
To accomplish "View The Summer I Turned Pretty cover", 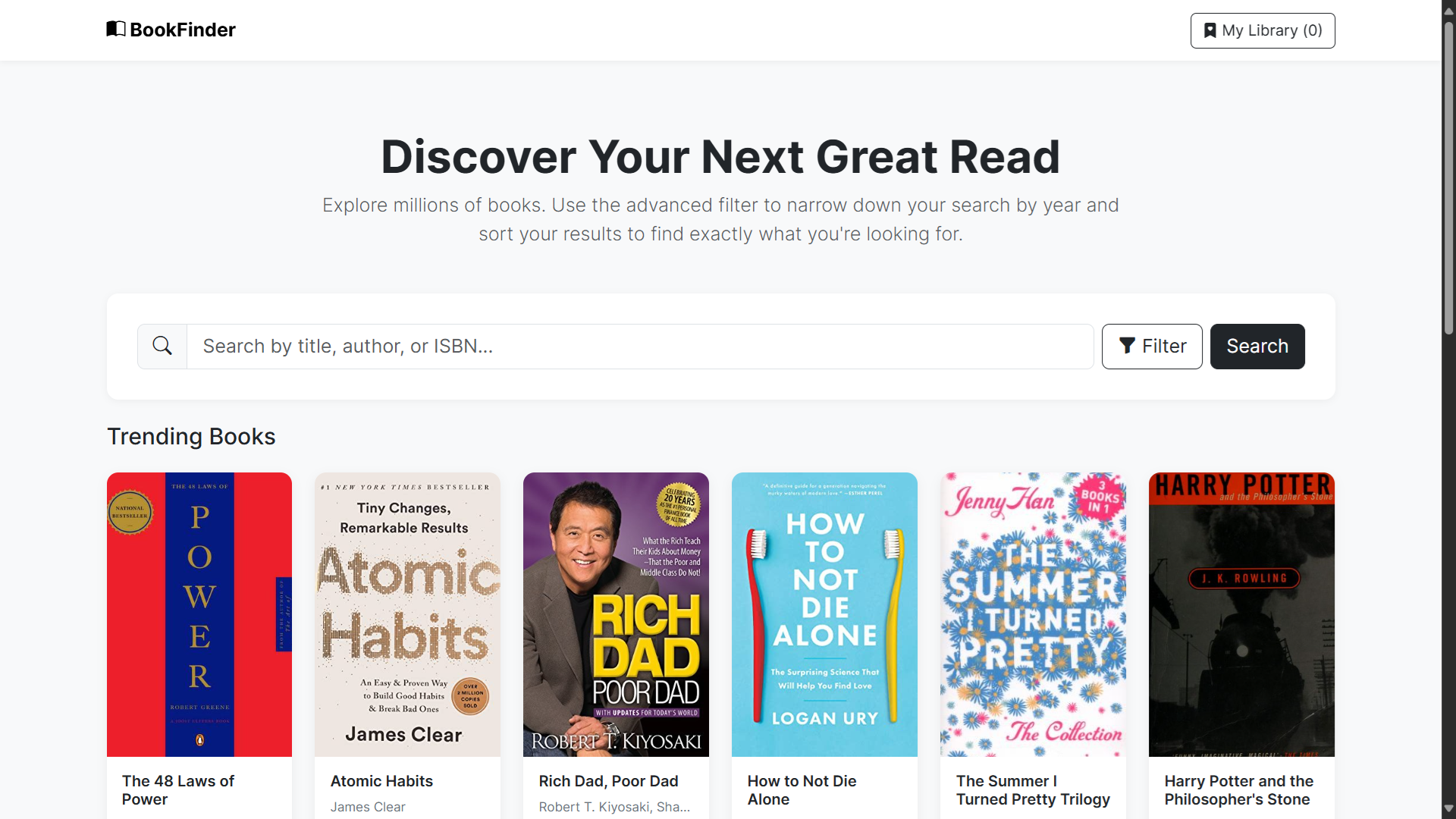I will 1033,614.
